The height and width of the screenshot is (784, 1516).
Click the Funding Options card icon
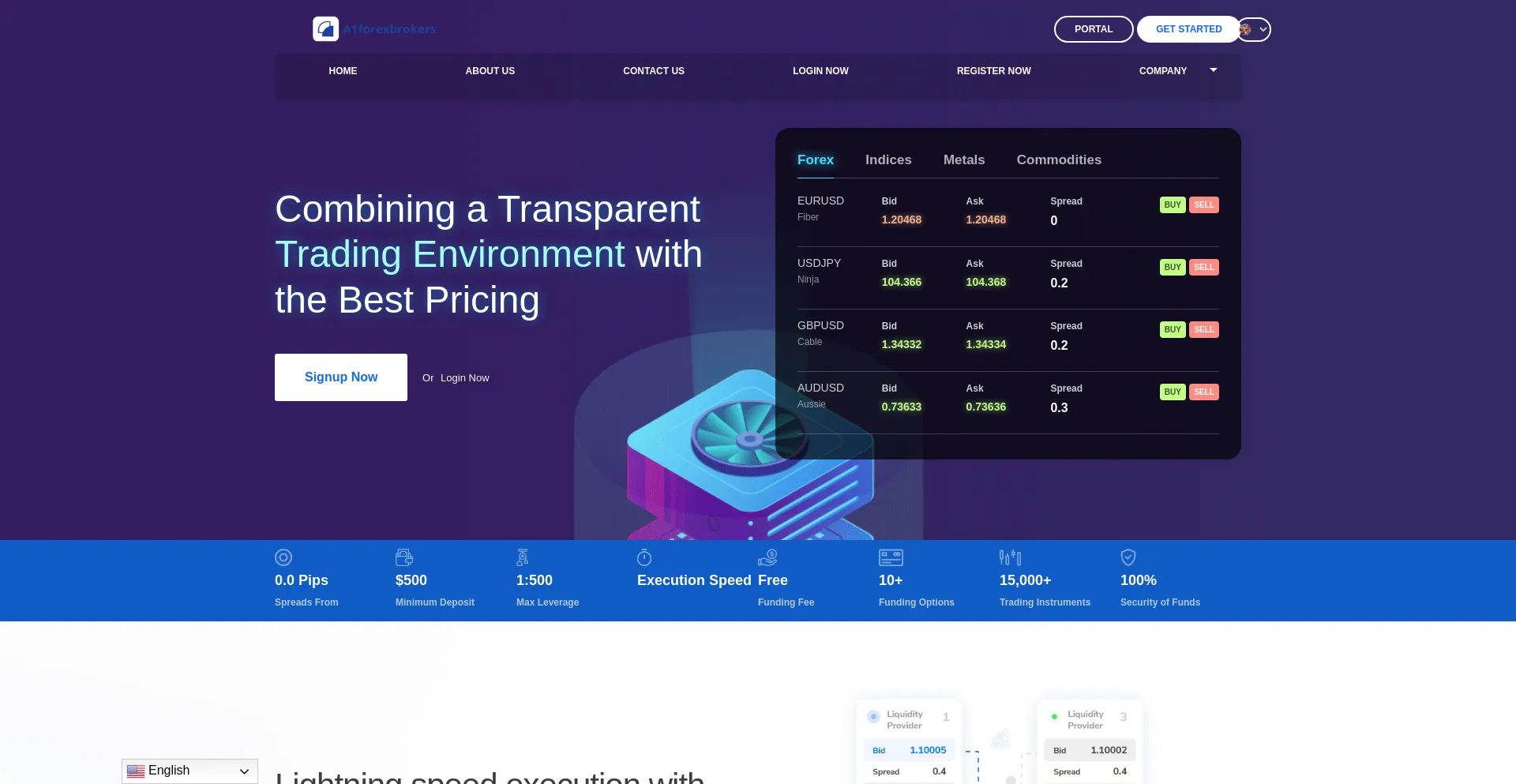tap(891, 557)
